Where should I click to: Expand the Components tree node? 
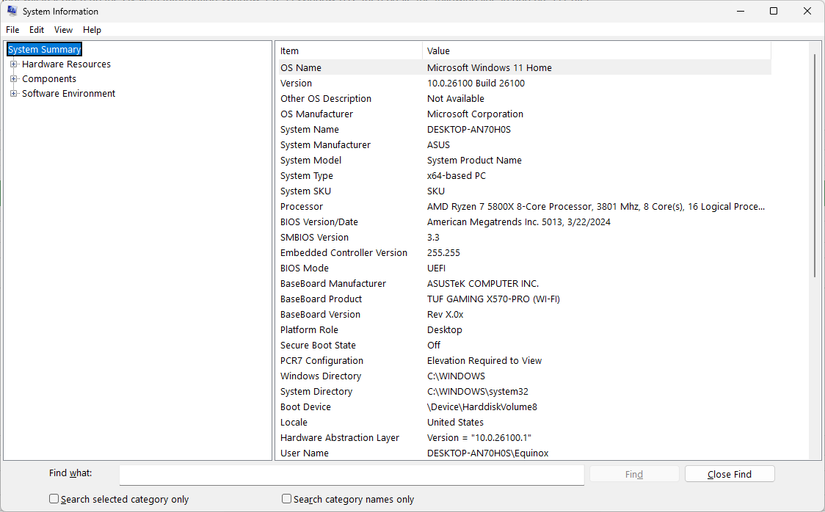(x=14, y=79)
